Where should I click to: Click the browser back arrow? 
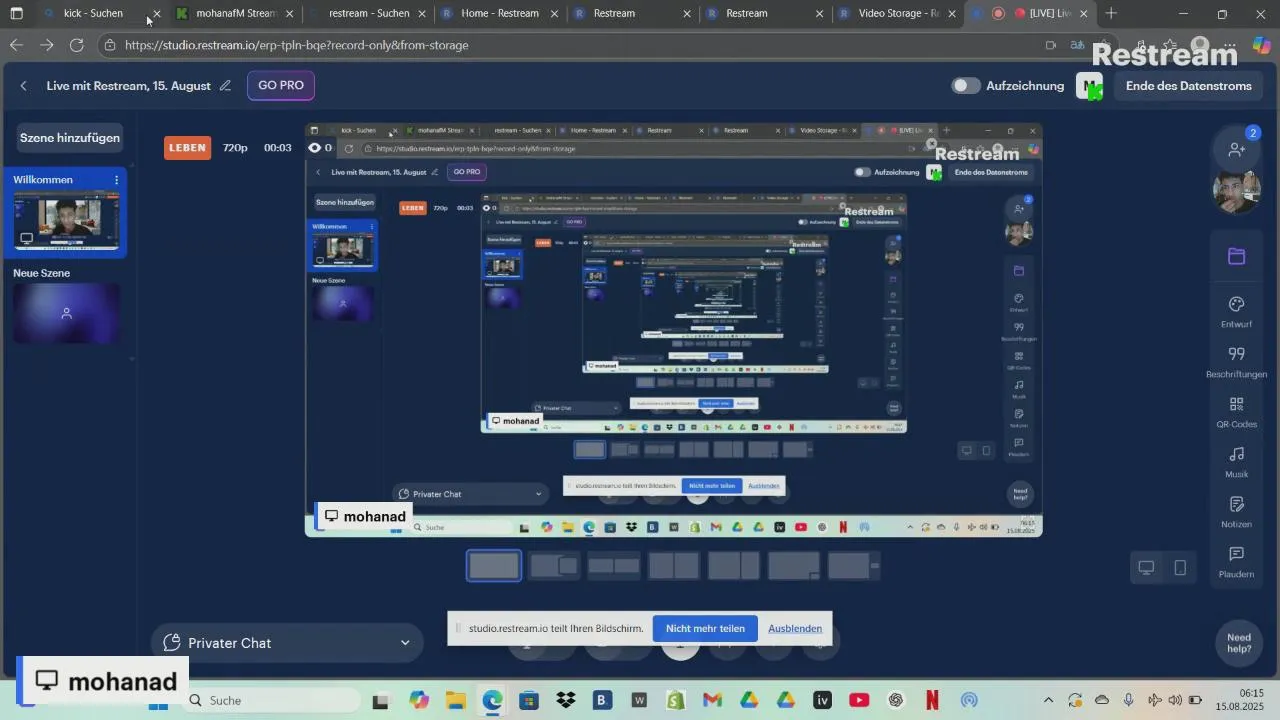click(x=16, y=45)
